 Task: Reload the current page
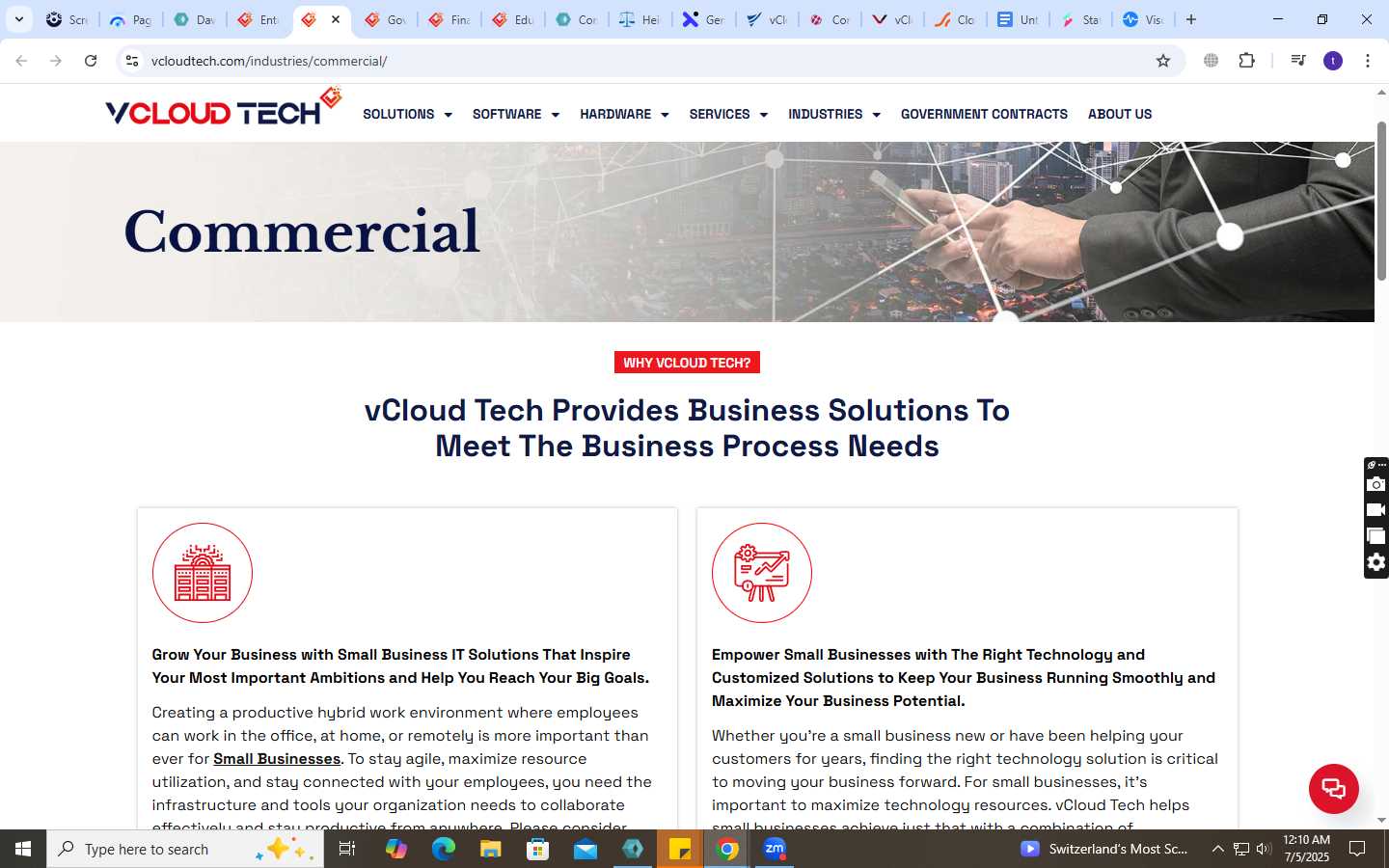91,61
